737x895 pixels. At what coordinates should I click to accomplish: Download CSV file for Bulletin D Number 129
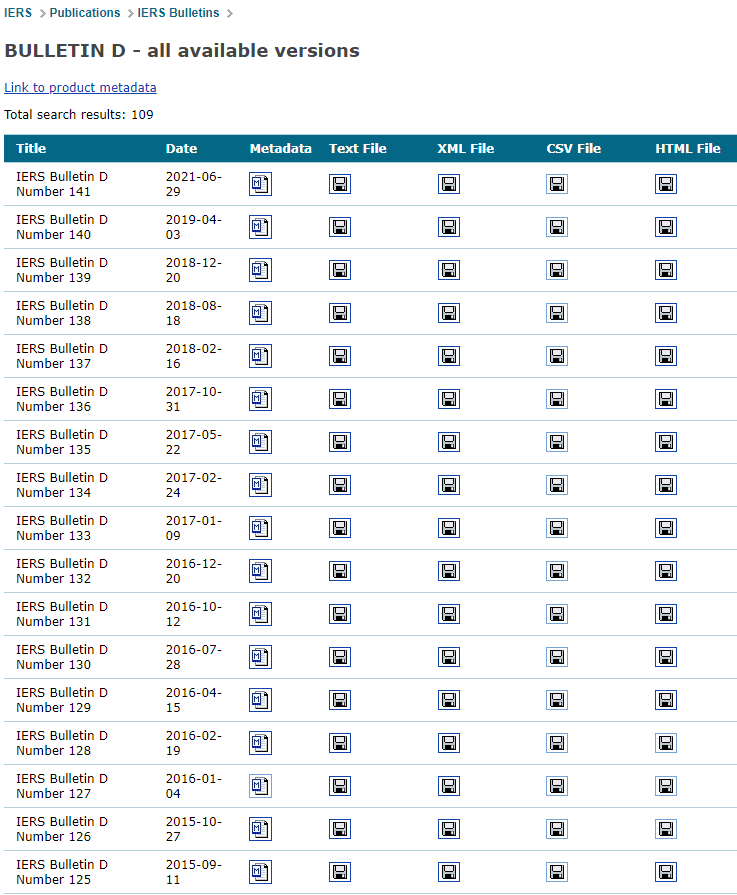[x=557, y=700]
